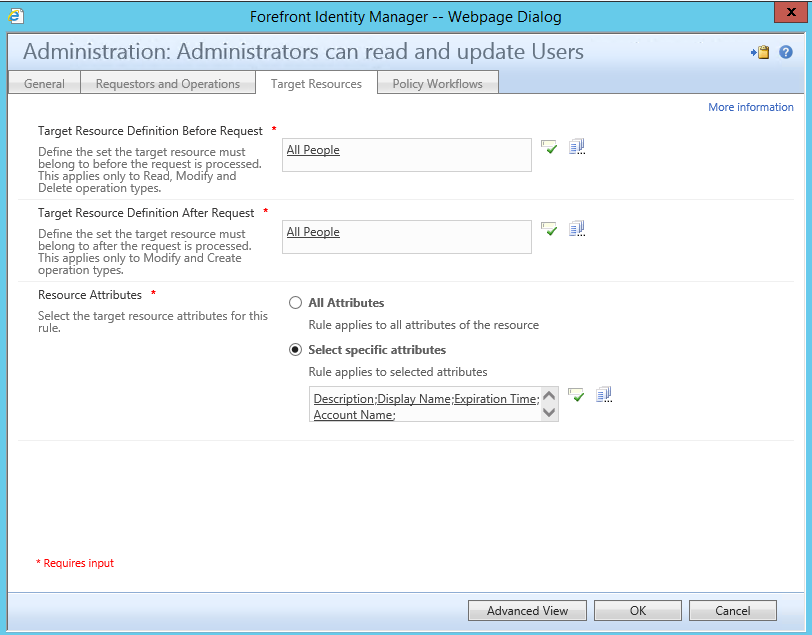Browse attributes for specific attributes list
The width and height of the screenshot is (812, 635).
pos(604,395)
